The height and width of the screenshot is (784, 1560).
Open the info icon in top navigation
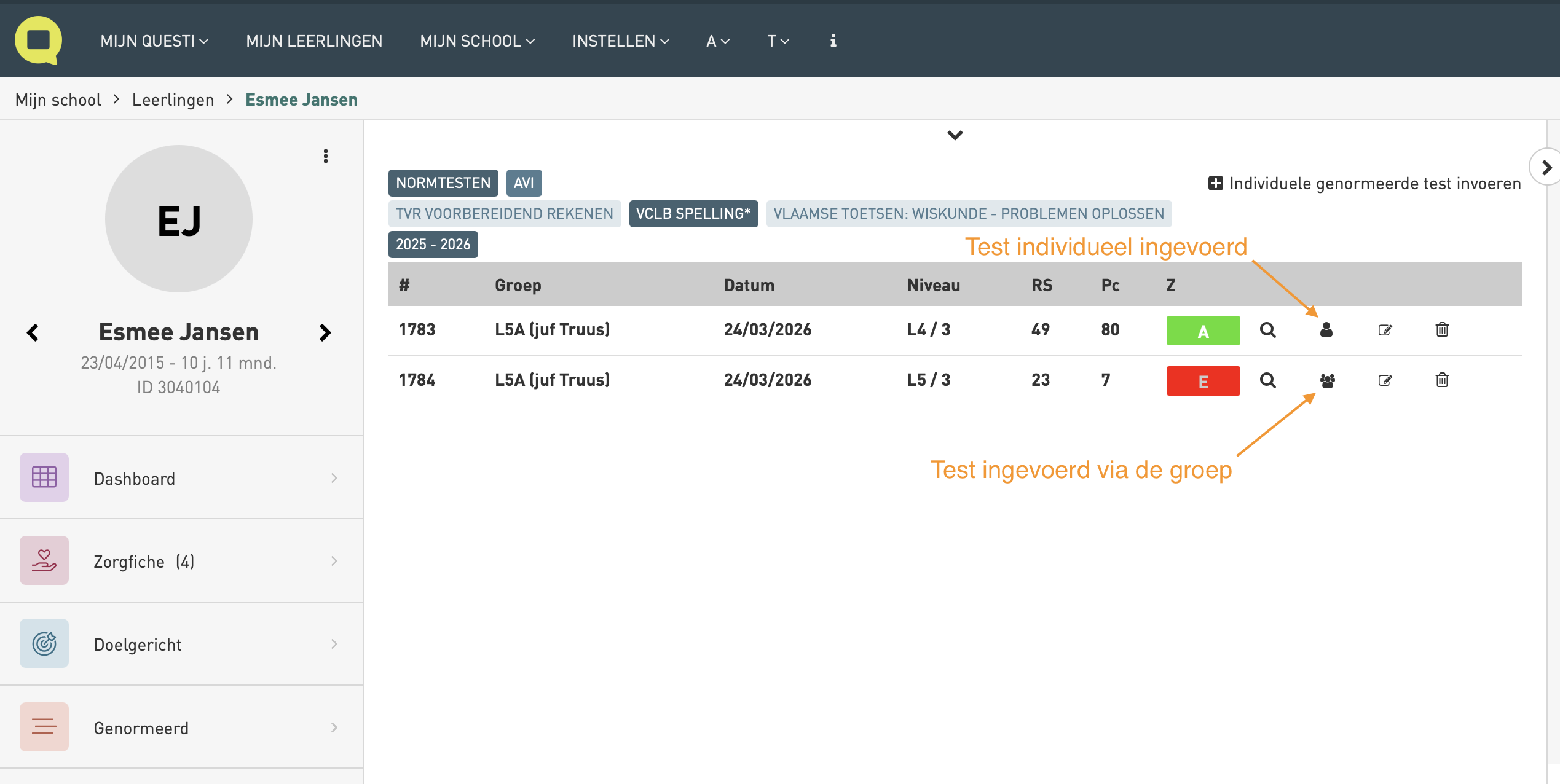(833, 41)
